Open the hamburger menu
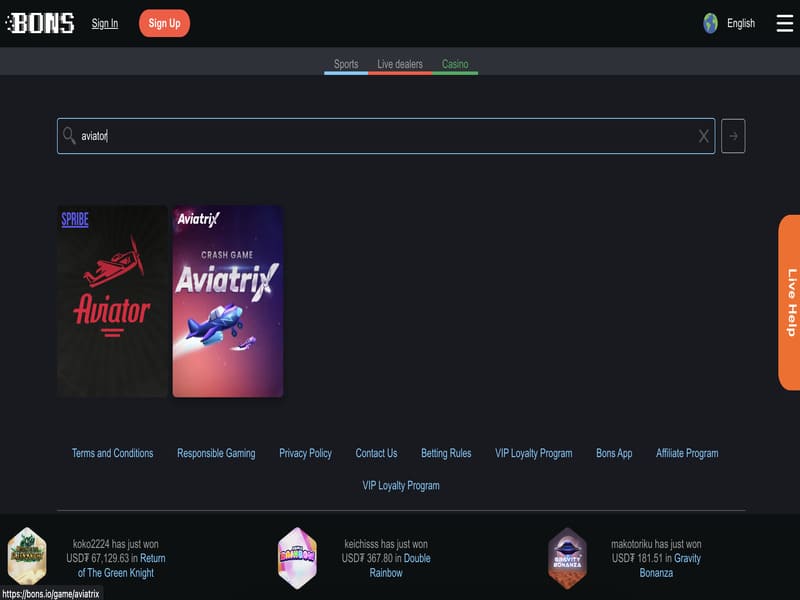 point(784,23)
